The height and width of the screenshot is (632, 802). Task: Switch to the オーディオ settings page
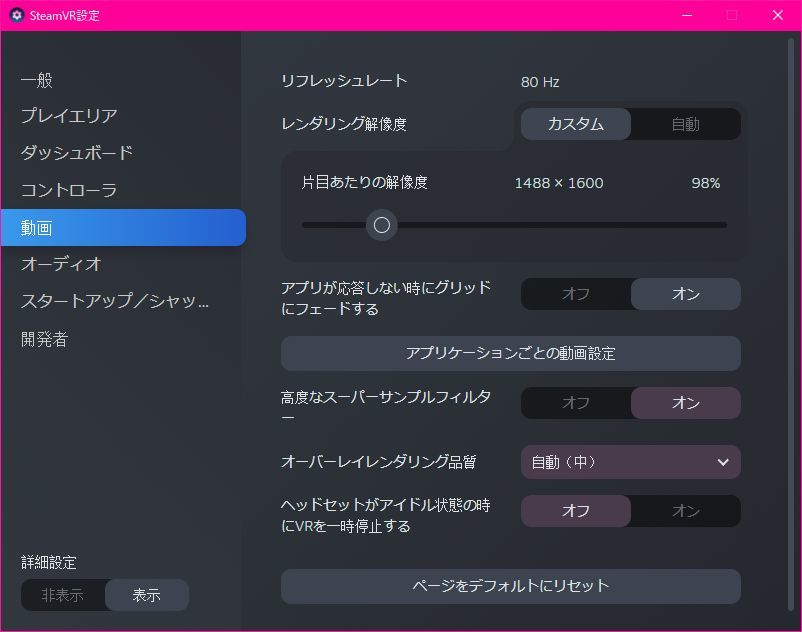[61, 264]
